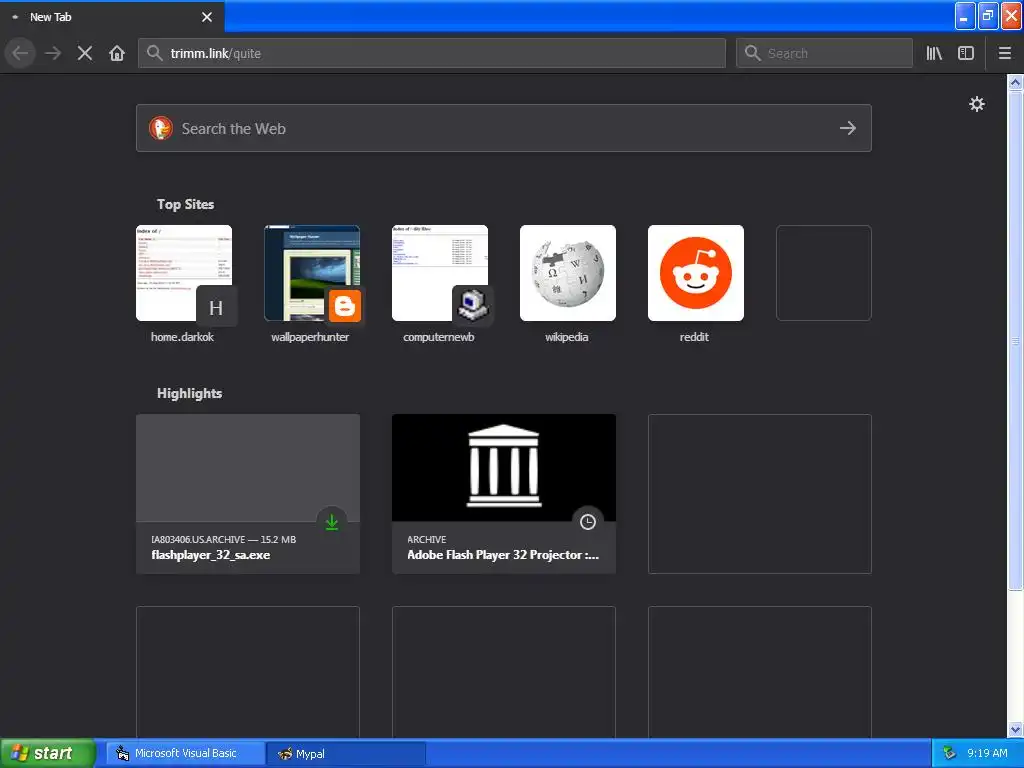Screen dimensions: 1024x768
Task: Click the green download arrow badge
Action: pos(332,522)
